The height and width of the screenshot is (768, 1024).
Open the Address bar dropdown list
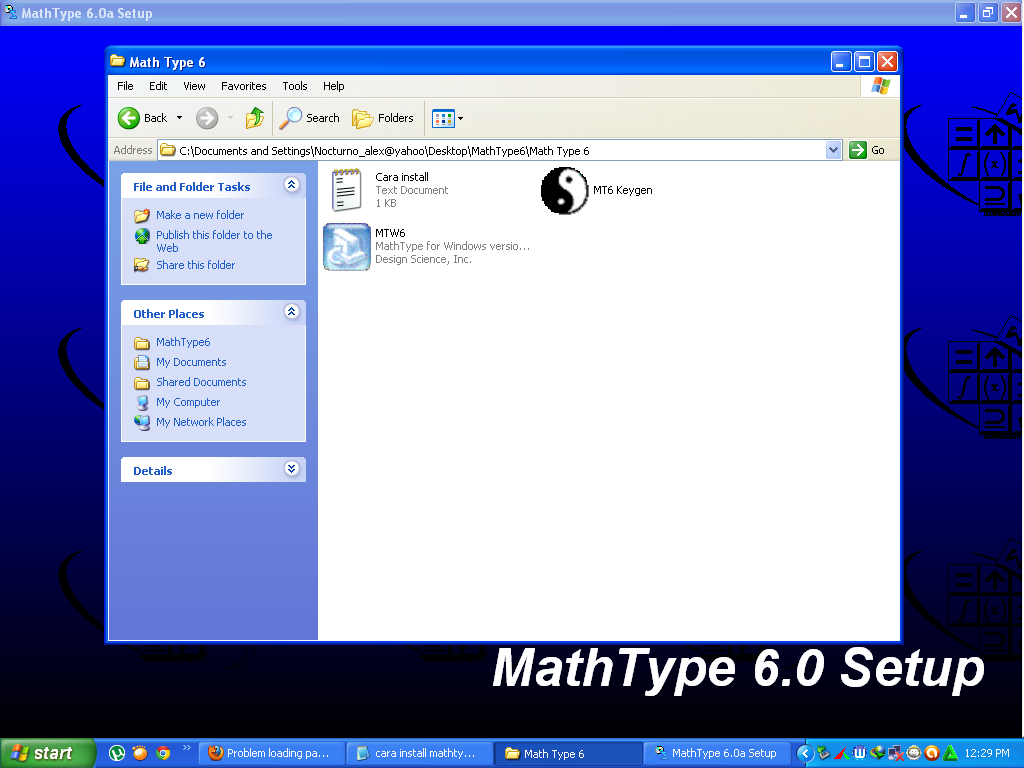click(x=833, y=150)
